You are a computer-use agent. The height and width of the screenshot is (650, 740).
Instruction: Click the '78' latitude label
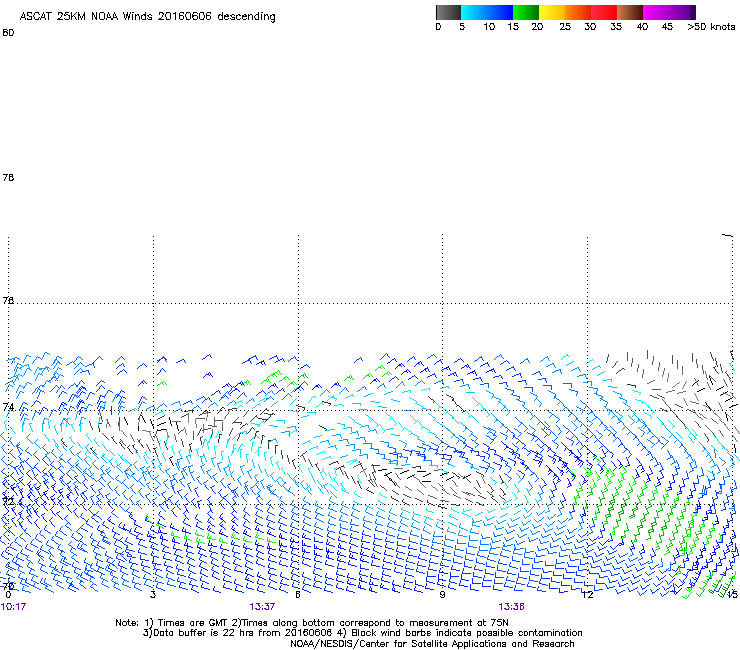click(x=8, y=177)
